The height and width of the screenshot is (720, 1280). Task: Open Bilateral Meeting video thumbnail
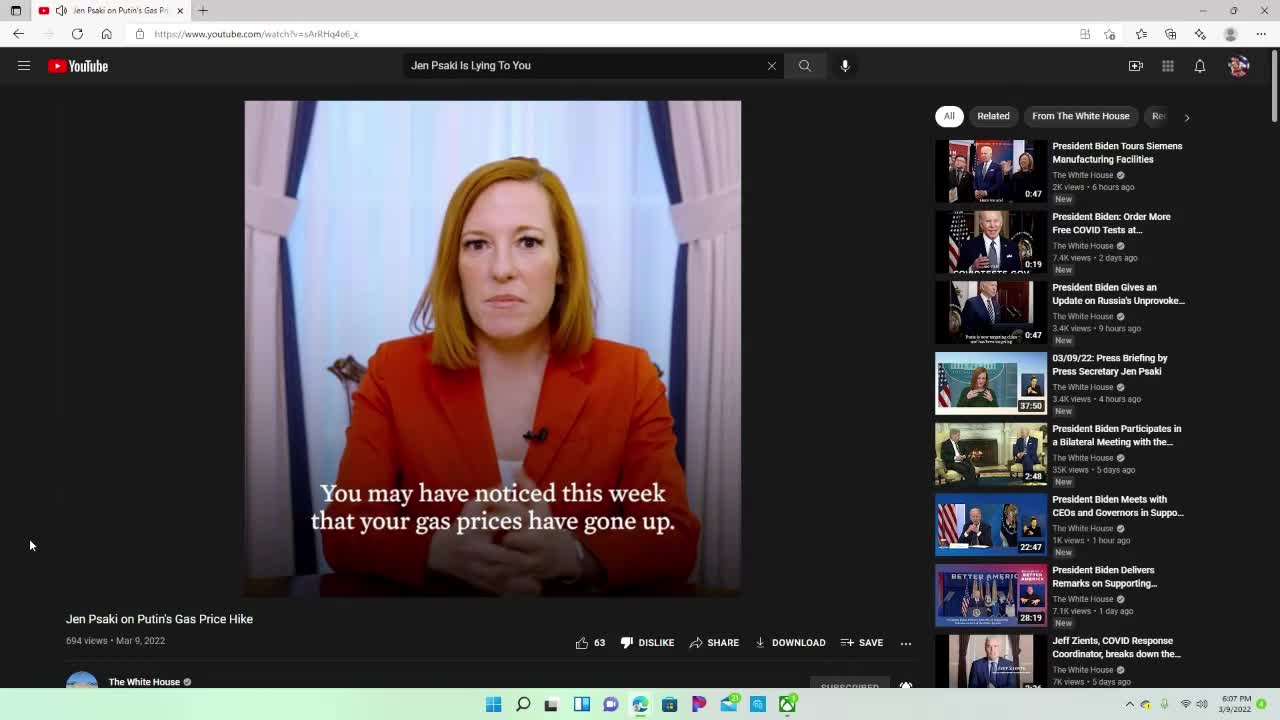click(x=991, y=454)
